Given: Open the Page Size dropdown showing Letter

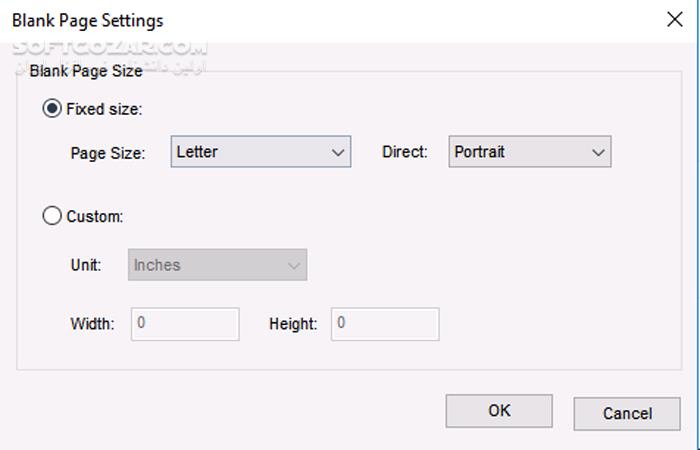Looking at the screenshot, I should [x=261, y=152].
